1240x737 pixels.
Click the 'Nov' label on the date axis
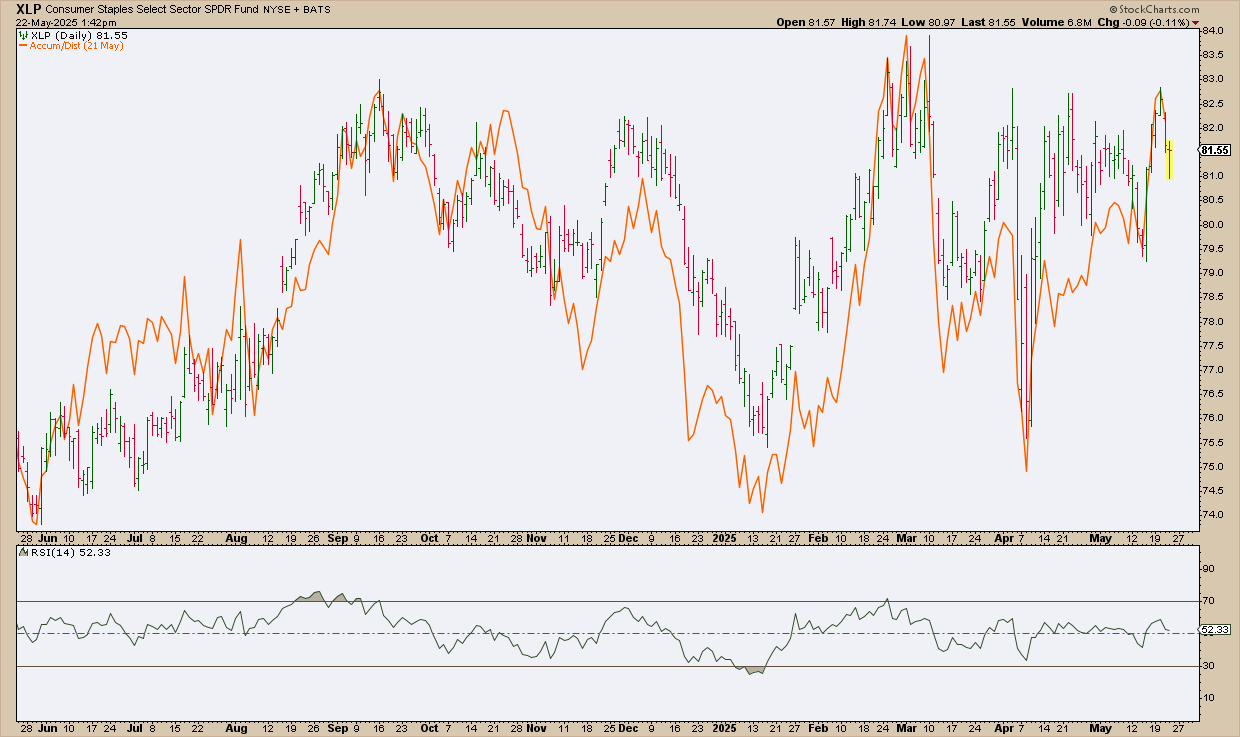[x=535, y=538]
